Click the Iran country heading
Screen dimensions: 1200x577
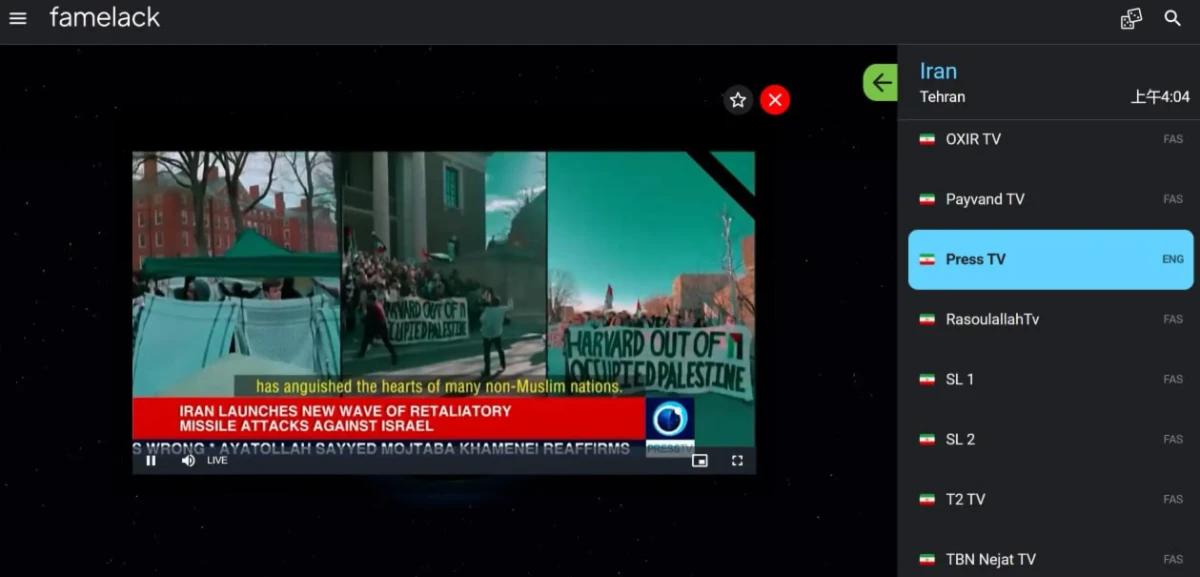click(x=938, y=71)
